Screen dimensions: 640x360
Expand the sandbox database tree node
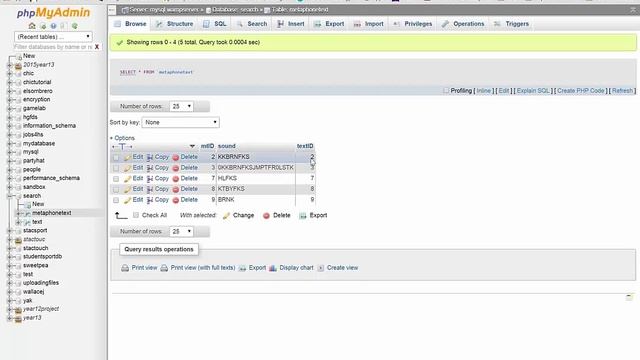point(9,187)
